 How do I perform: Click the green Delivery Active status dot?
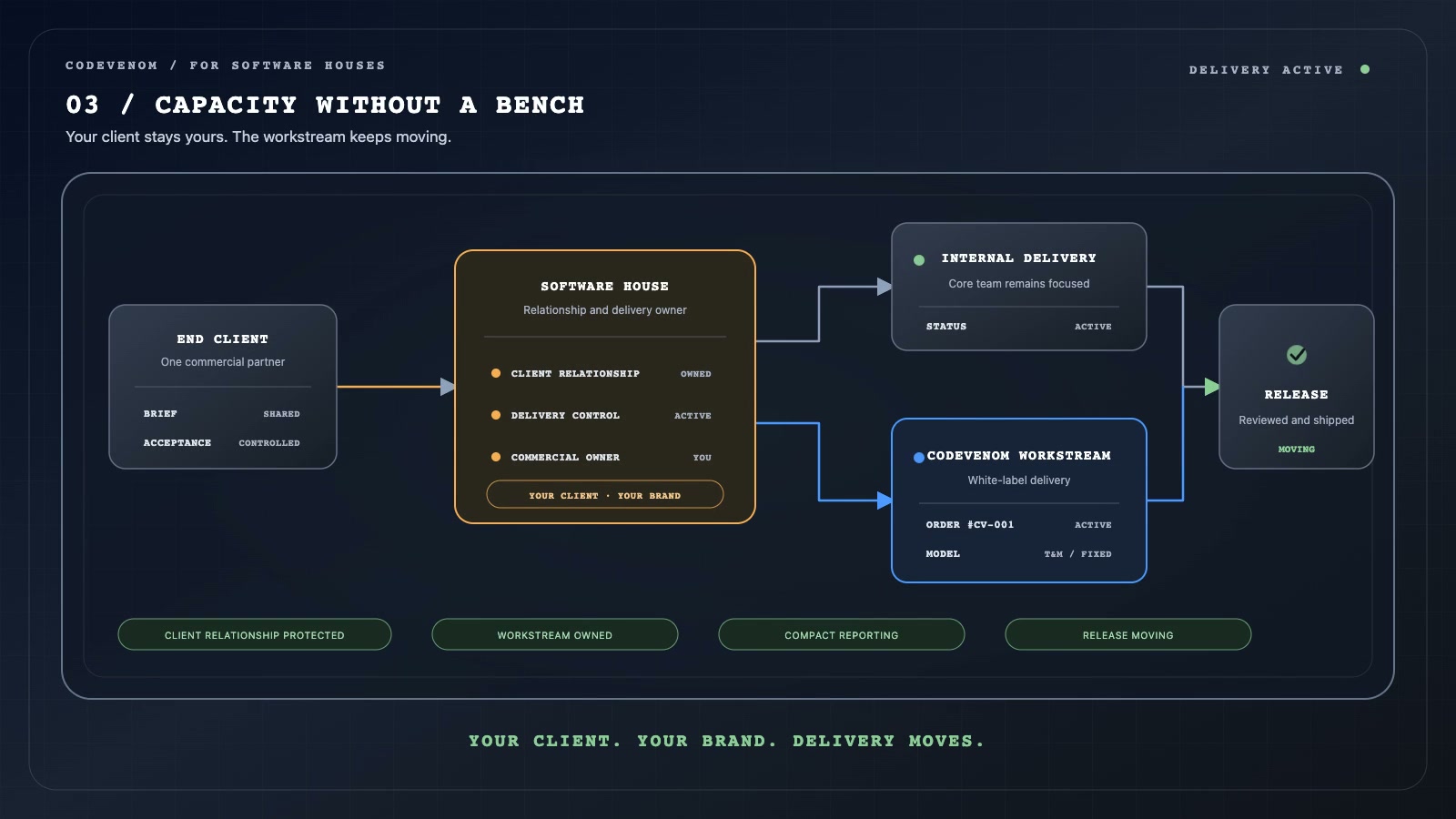(x=1365, y=69)
